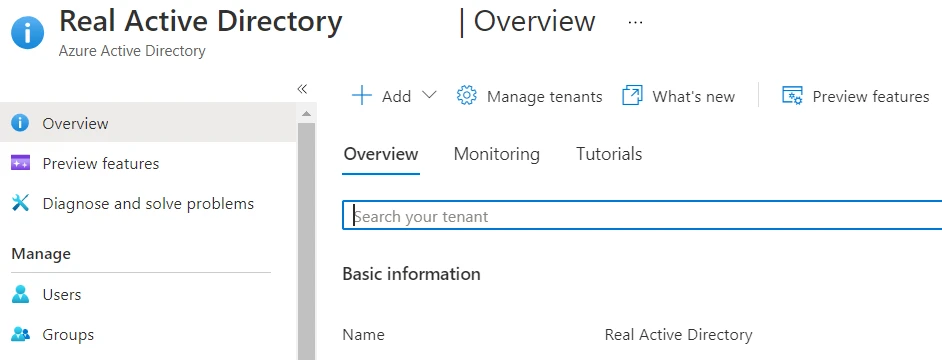Switch to the Tutorials tab

[609, 154]
